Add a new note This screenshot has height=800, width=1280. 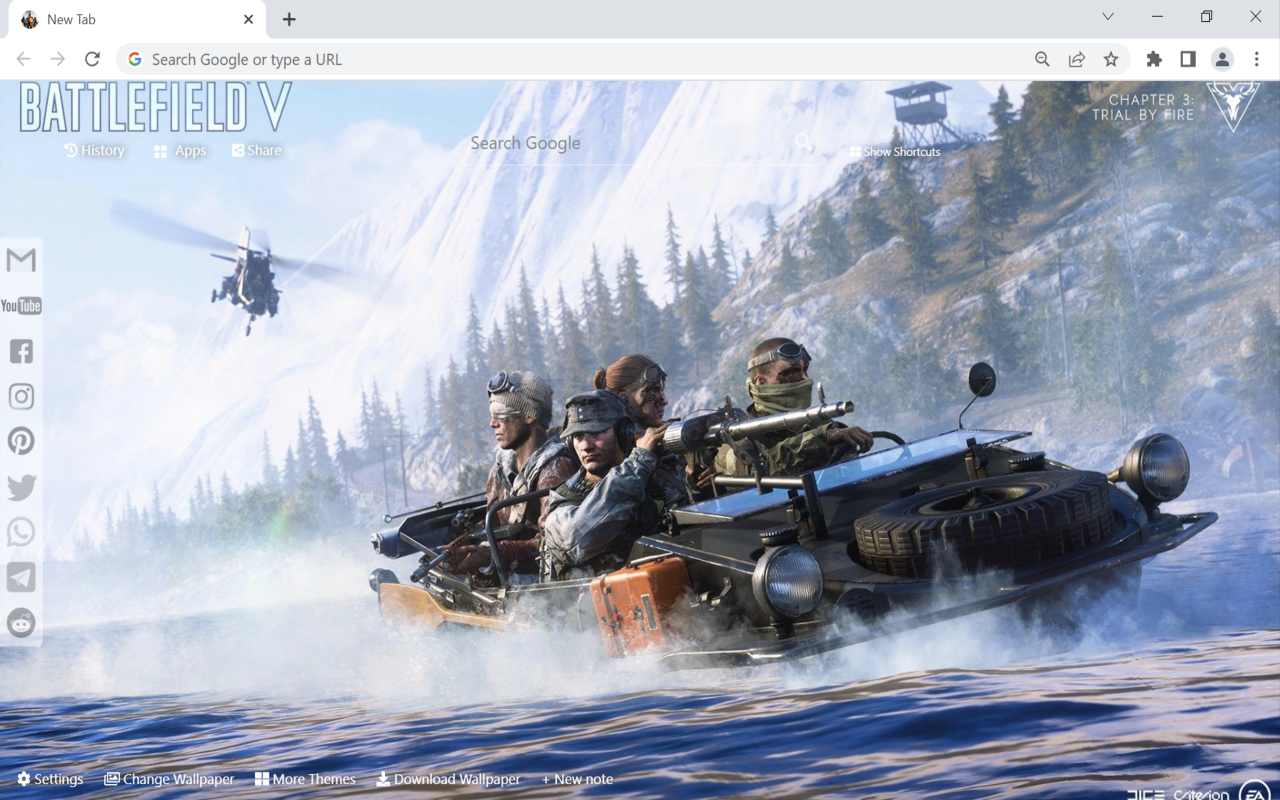click(x=577, y=779)
